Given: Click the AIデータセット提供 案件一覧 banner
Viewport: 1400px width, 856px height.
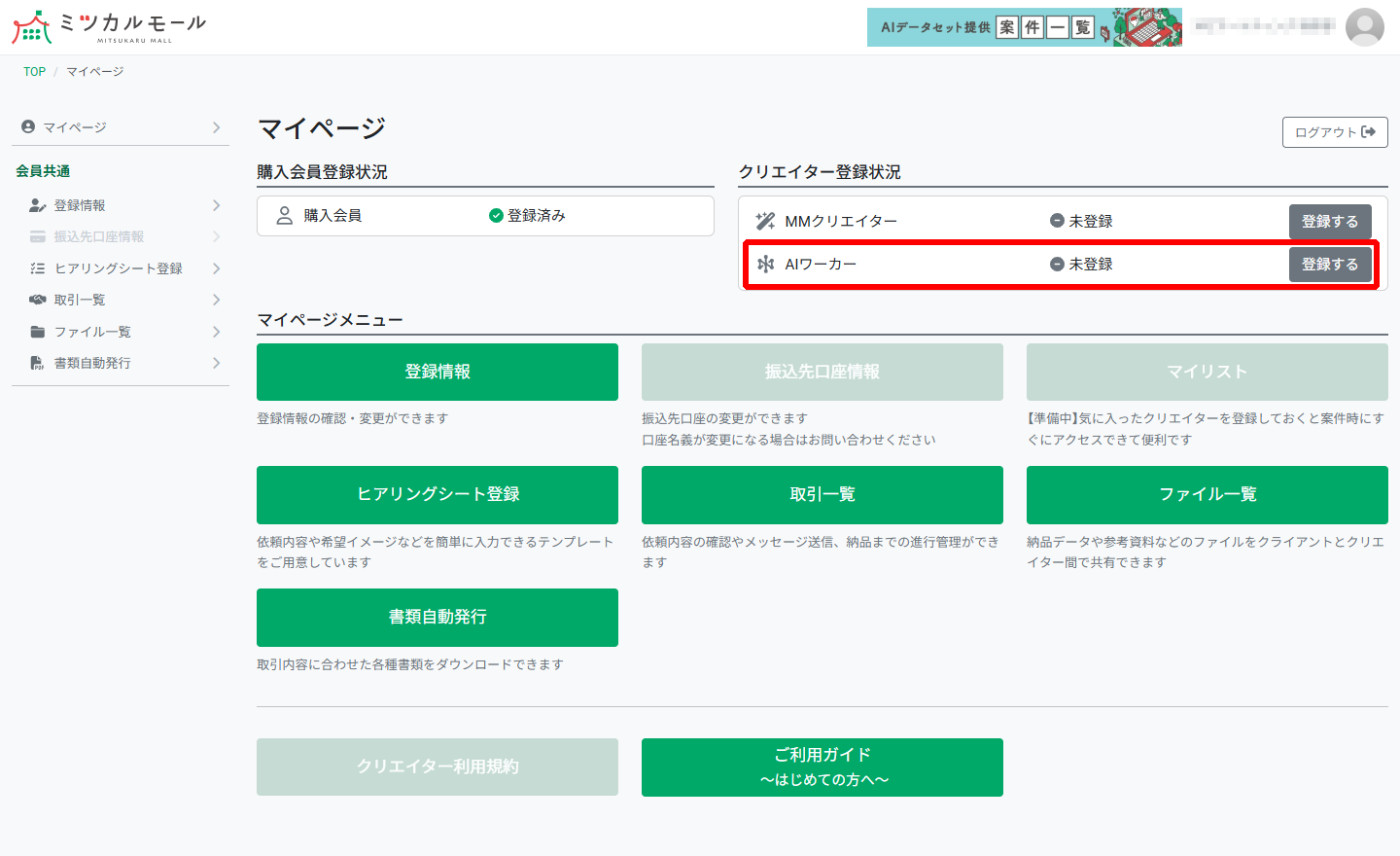Looking at the screenshot, I should click(x=1024, y=27).
